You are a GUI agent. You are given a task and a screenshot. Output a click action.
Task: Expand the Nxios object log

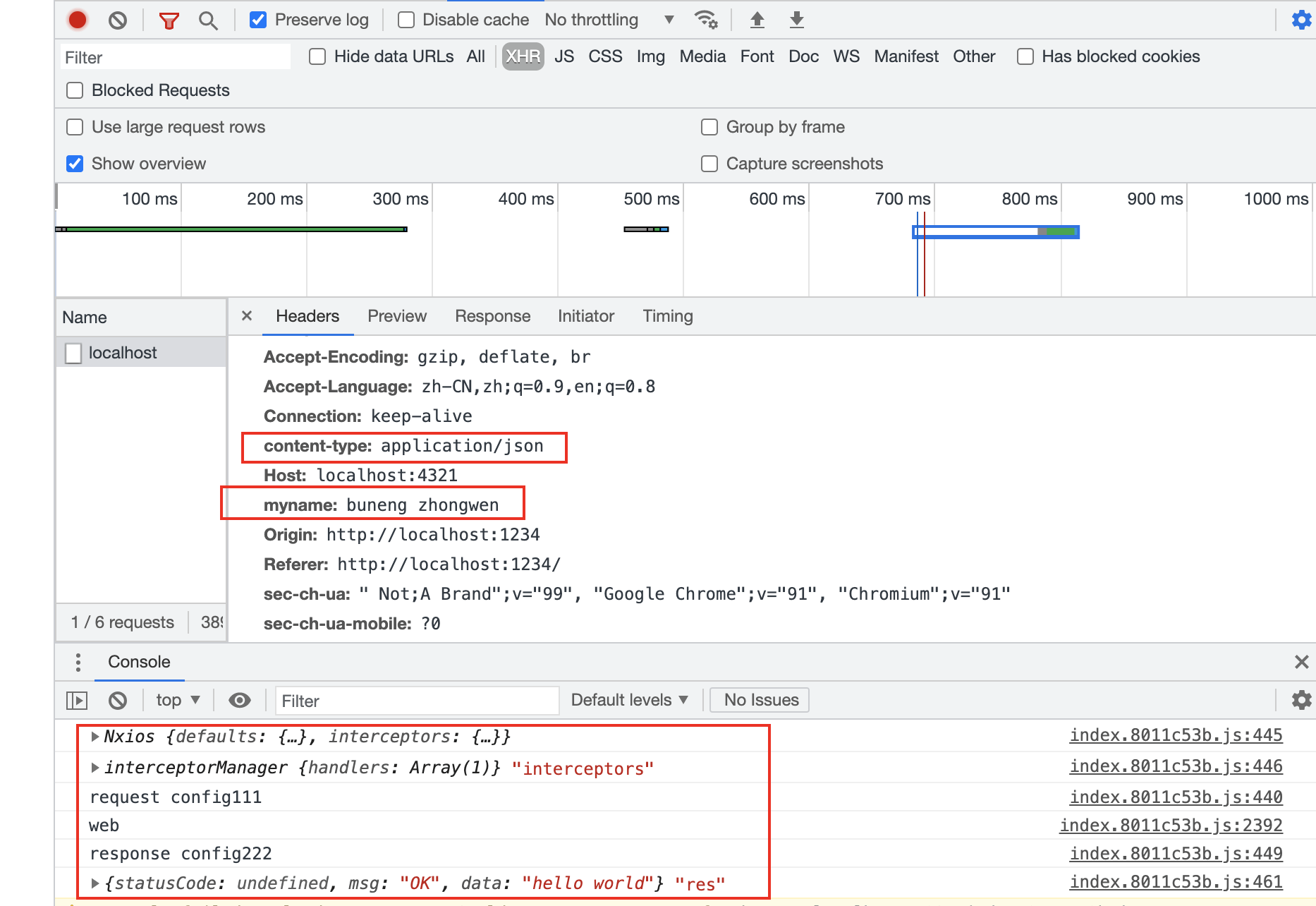click(x=95, y=737)
